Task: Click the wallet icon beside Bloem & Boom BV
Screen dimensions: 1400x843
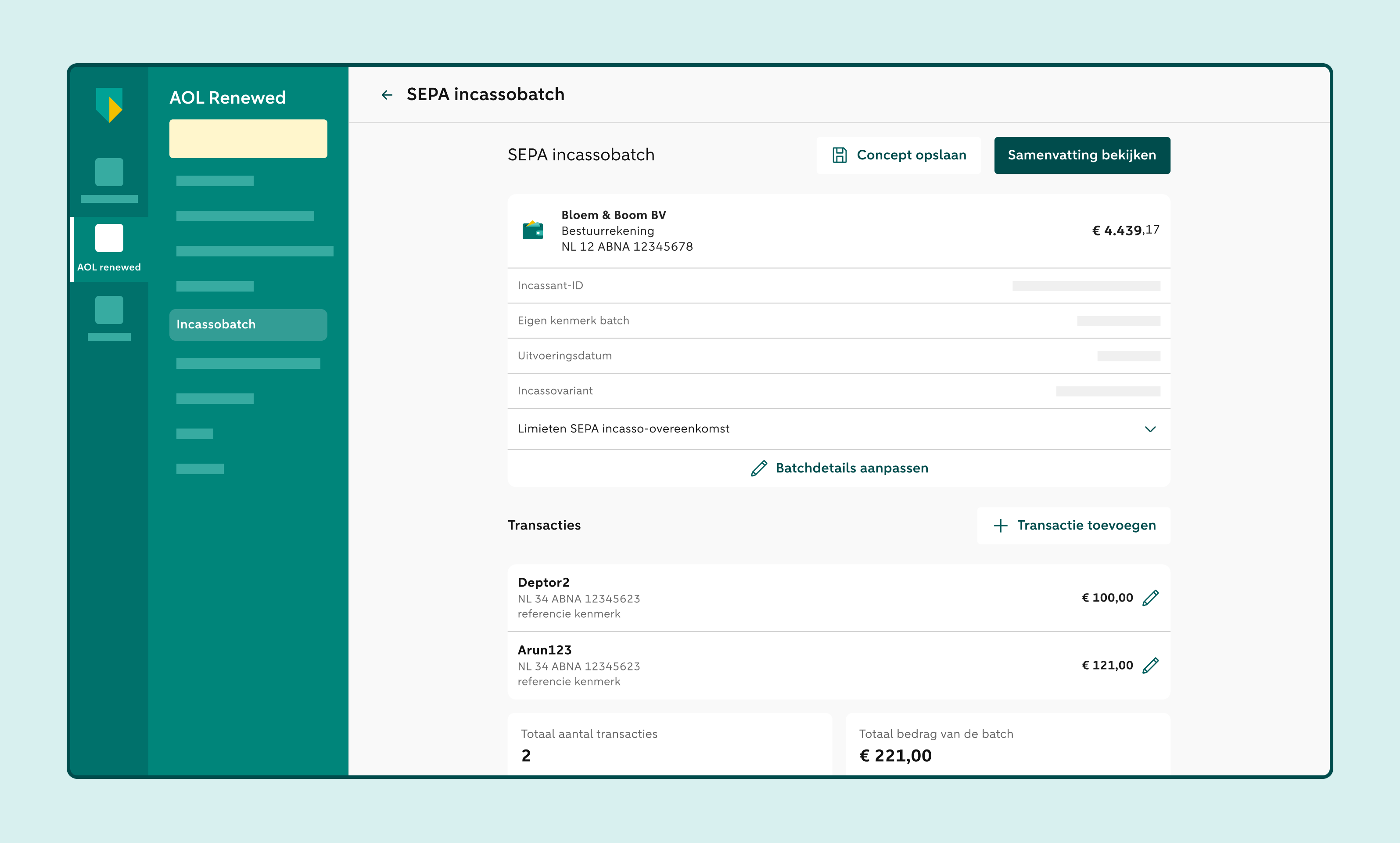Action: [532, 230]
